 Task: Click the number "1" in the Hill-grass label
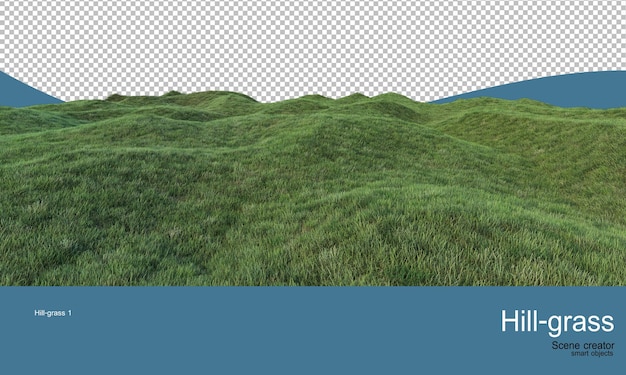coord(69,313)
